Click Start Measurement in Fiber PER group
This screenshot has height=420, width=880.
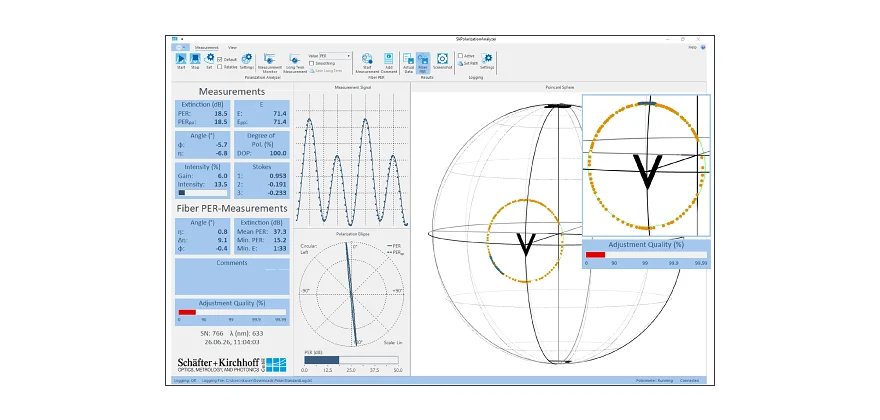point(368,63)
